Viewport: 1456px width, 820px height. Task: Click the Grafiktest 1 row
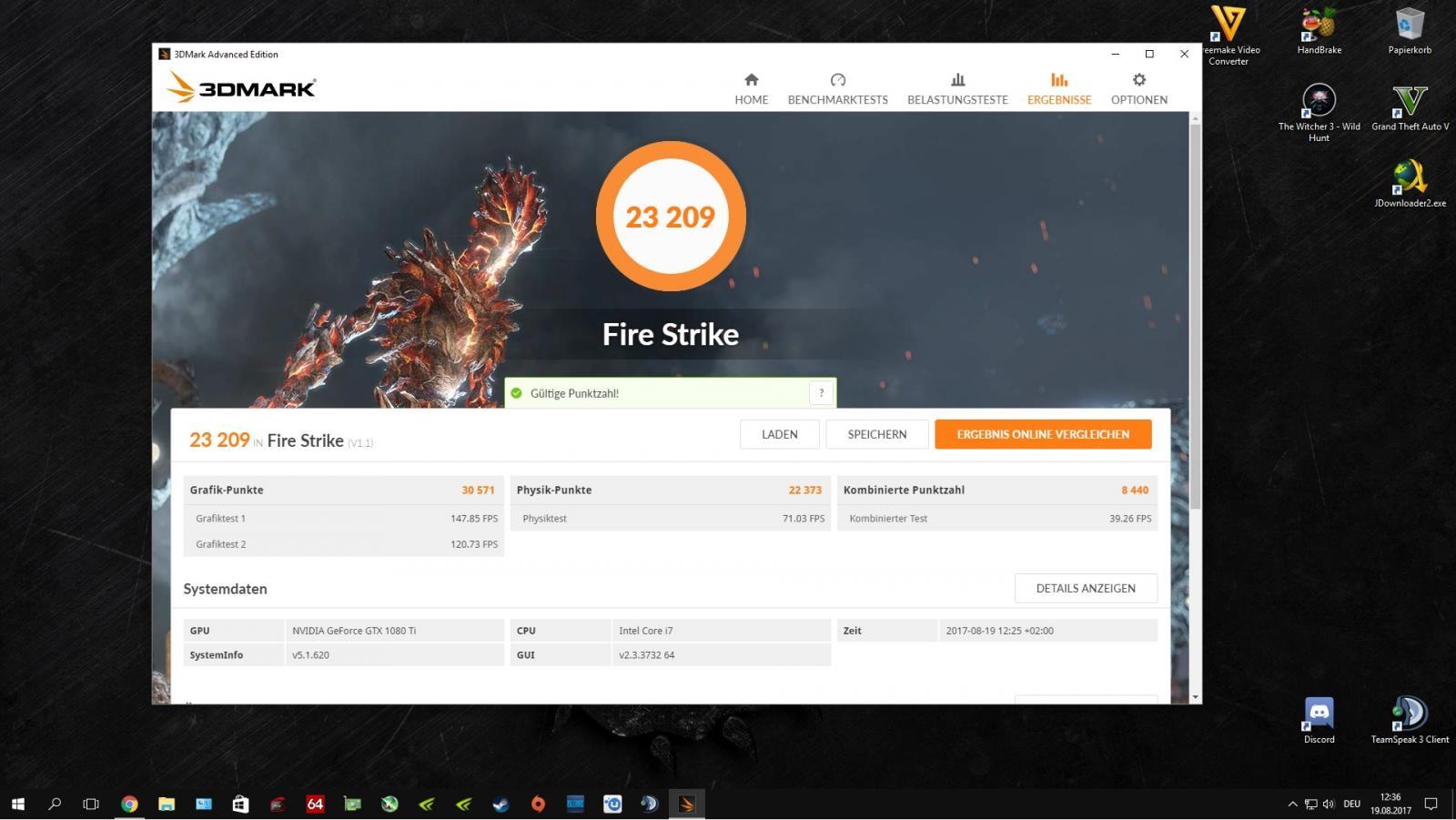point(344,518)
